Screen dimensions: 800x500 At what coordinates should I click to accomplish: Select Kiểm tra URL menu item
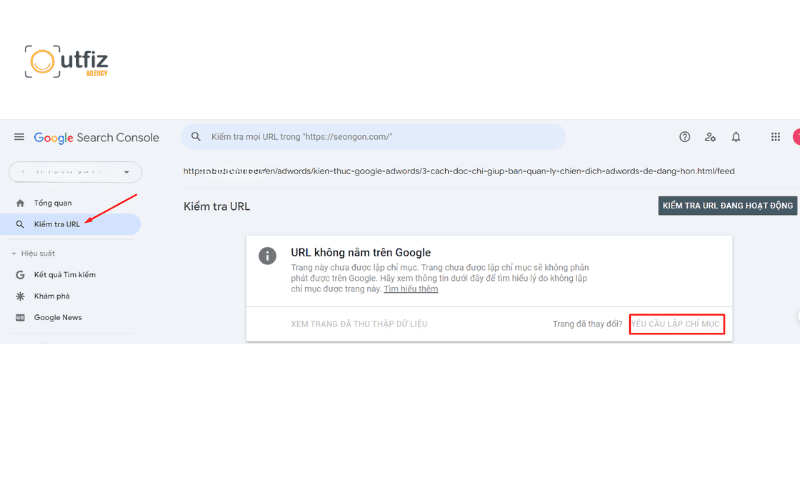(x=70, y=224)
